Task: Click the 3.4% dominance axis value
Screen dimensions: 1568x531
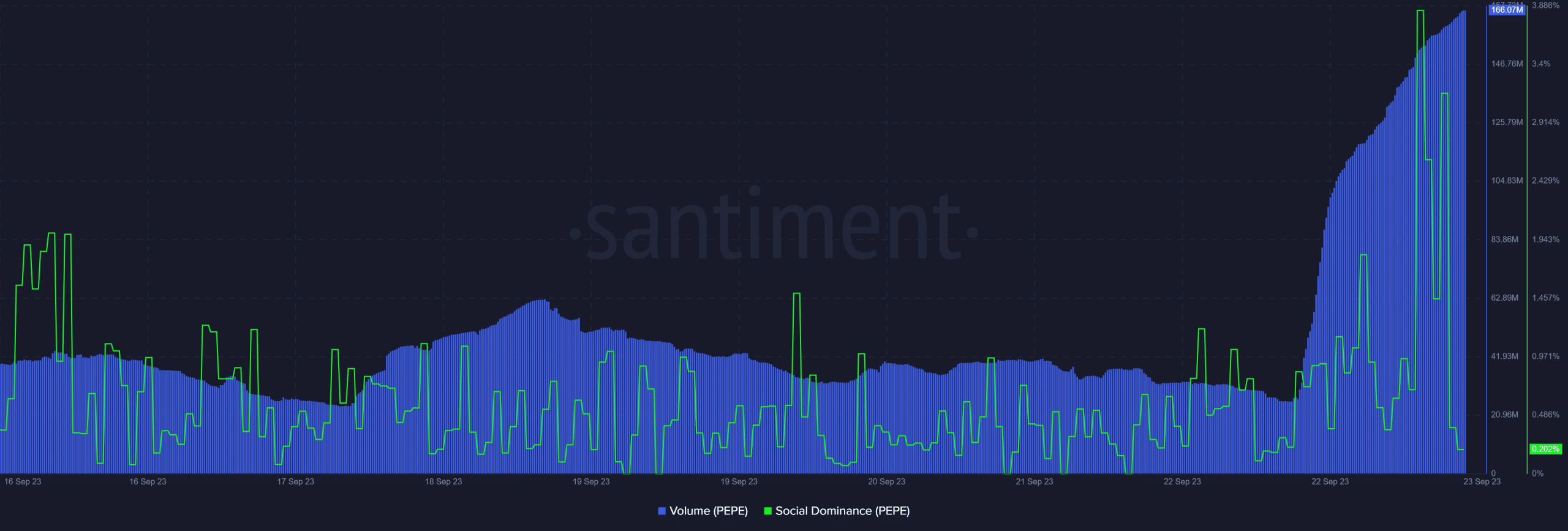Action: pyautogui.click(x=1541, y=64)
